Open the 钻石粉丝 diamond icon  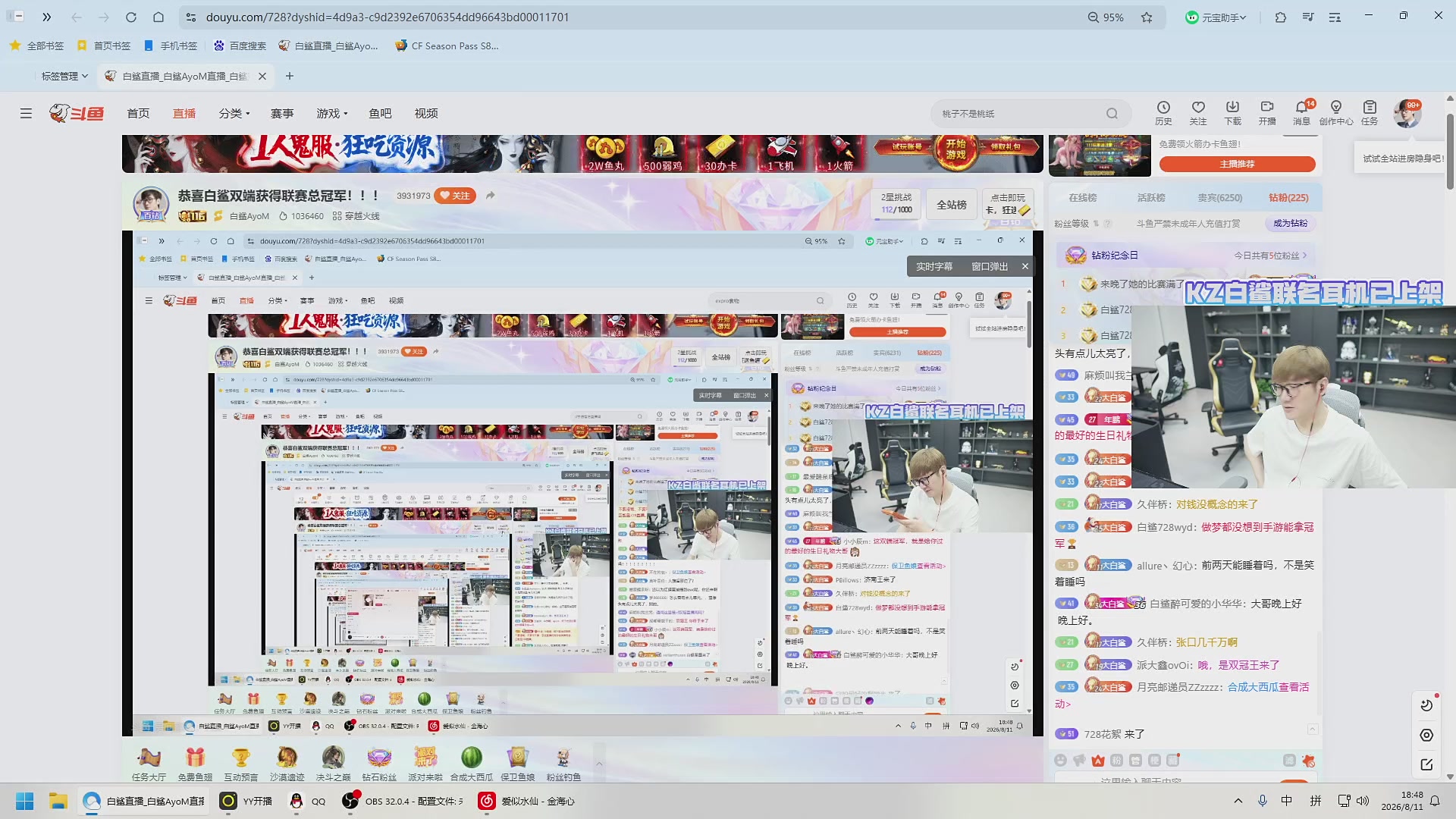[x=379, y=763]
